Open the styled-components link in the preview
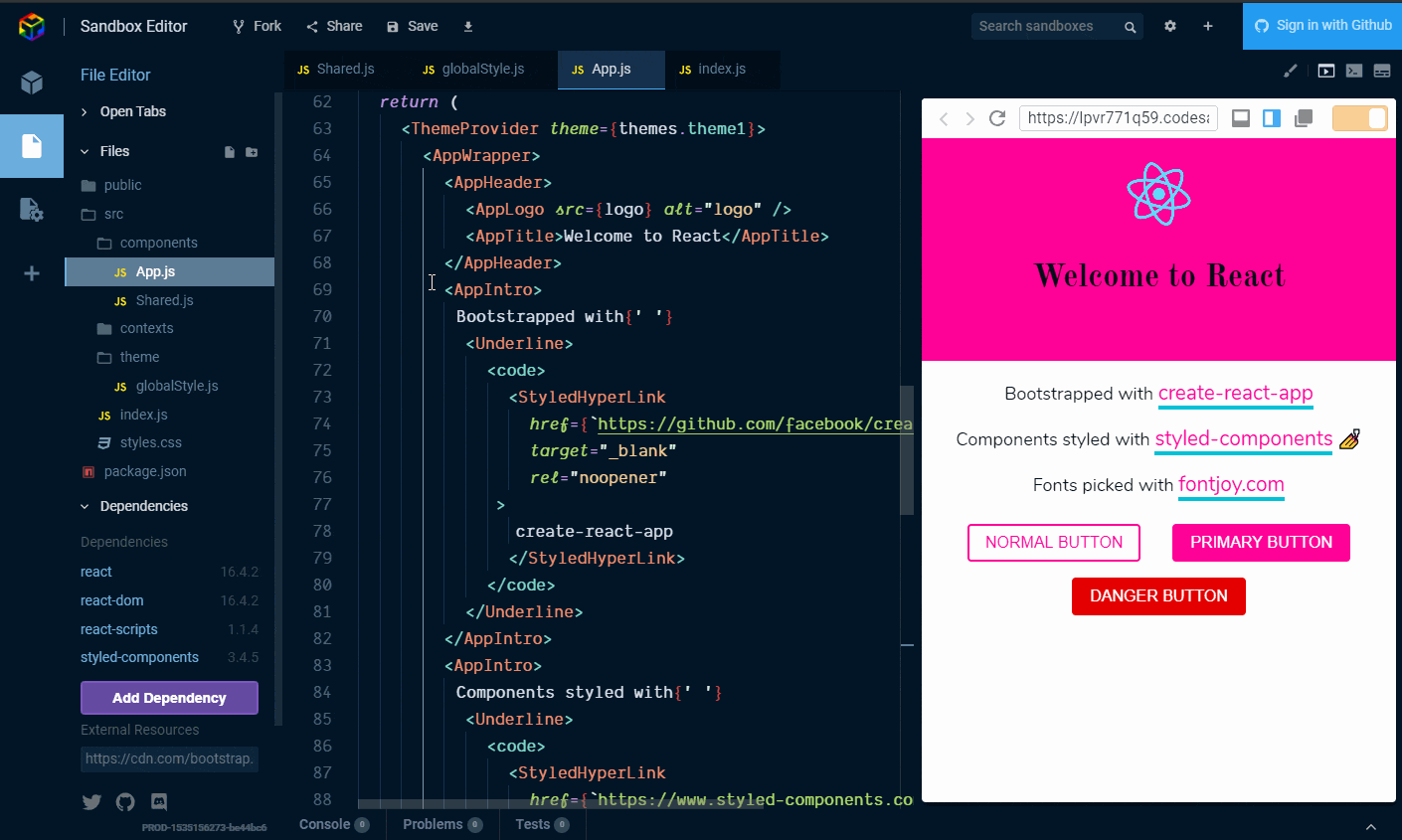The width and height of the screenshot is (1402, 840). coord(1243,439)
